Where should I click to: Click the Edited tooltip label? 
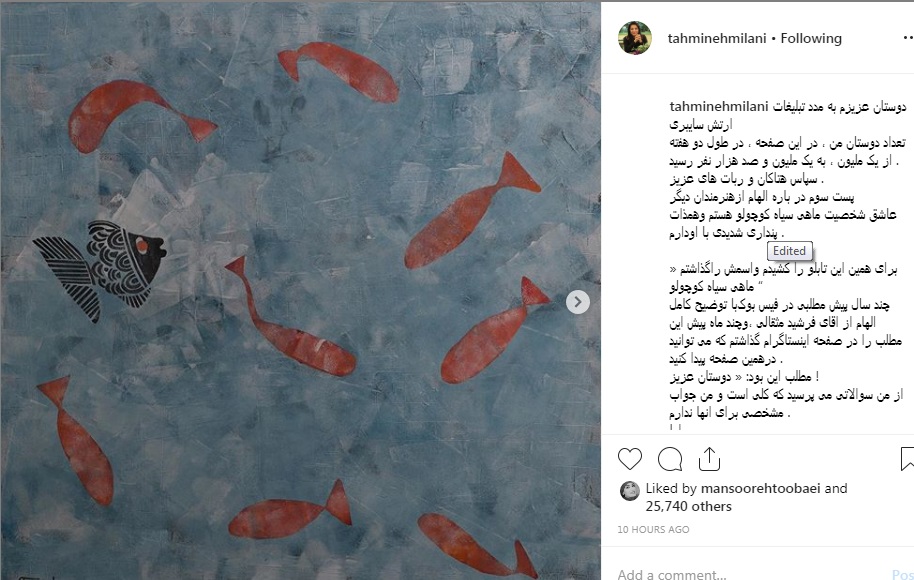(x=789, y=251)
